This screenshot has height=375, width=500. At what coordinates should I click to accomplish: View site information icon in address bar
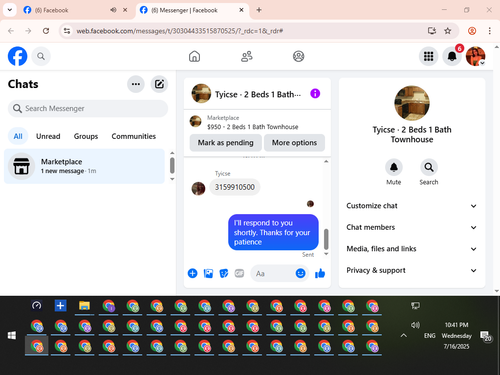coord(67,31)
